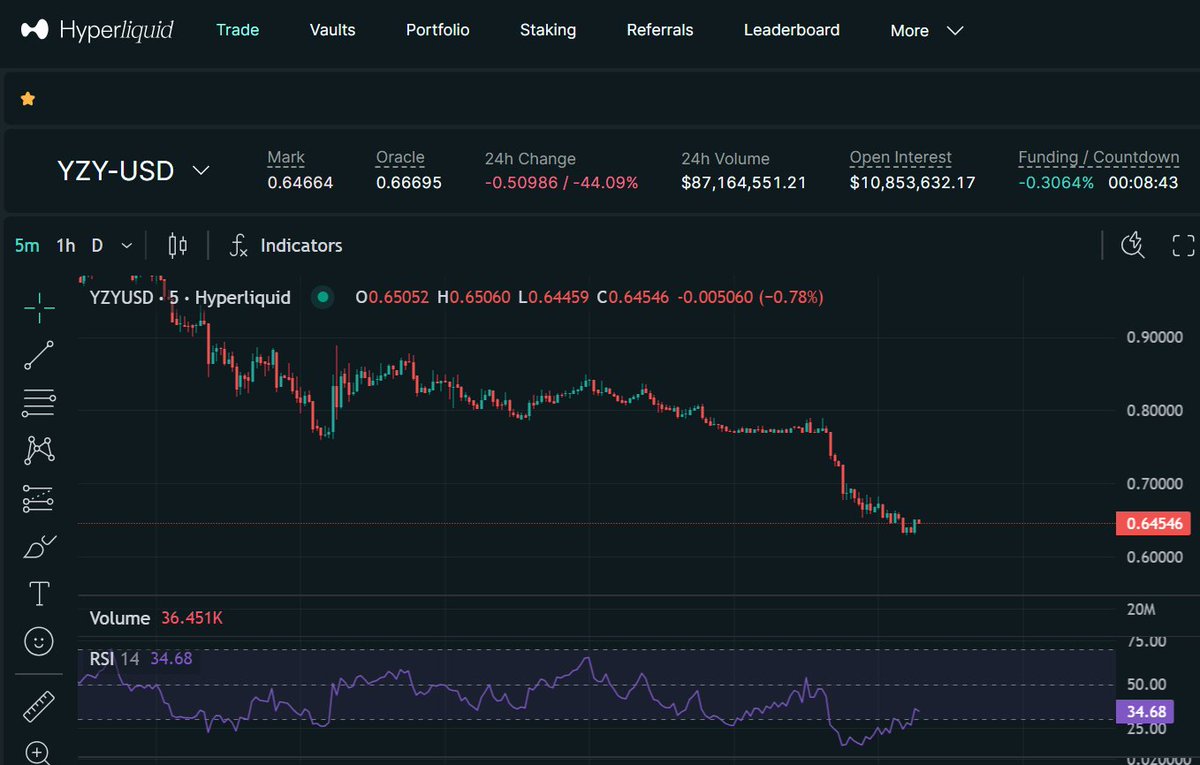The image size is (1200, 765).
Task: Click the alert clock icon
Action: pos(1133,245)
